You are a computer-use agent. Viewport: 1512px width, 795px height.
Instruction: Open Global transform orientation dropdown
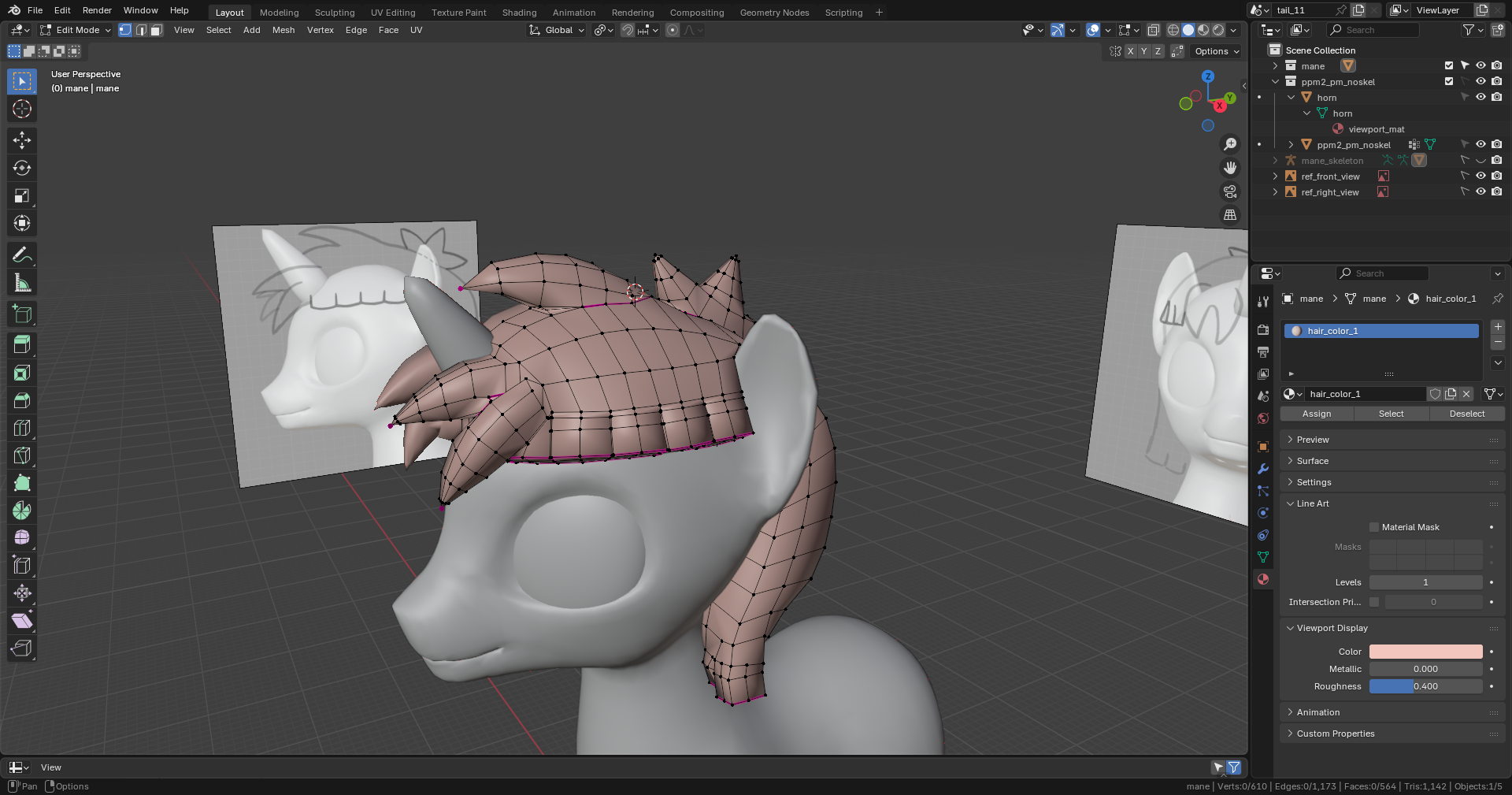click(x=557, y=30)
